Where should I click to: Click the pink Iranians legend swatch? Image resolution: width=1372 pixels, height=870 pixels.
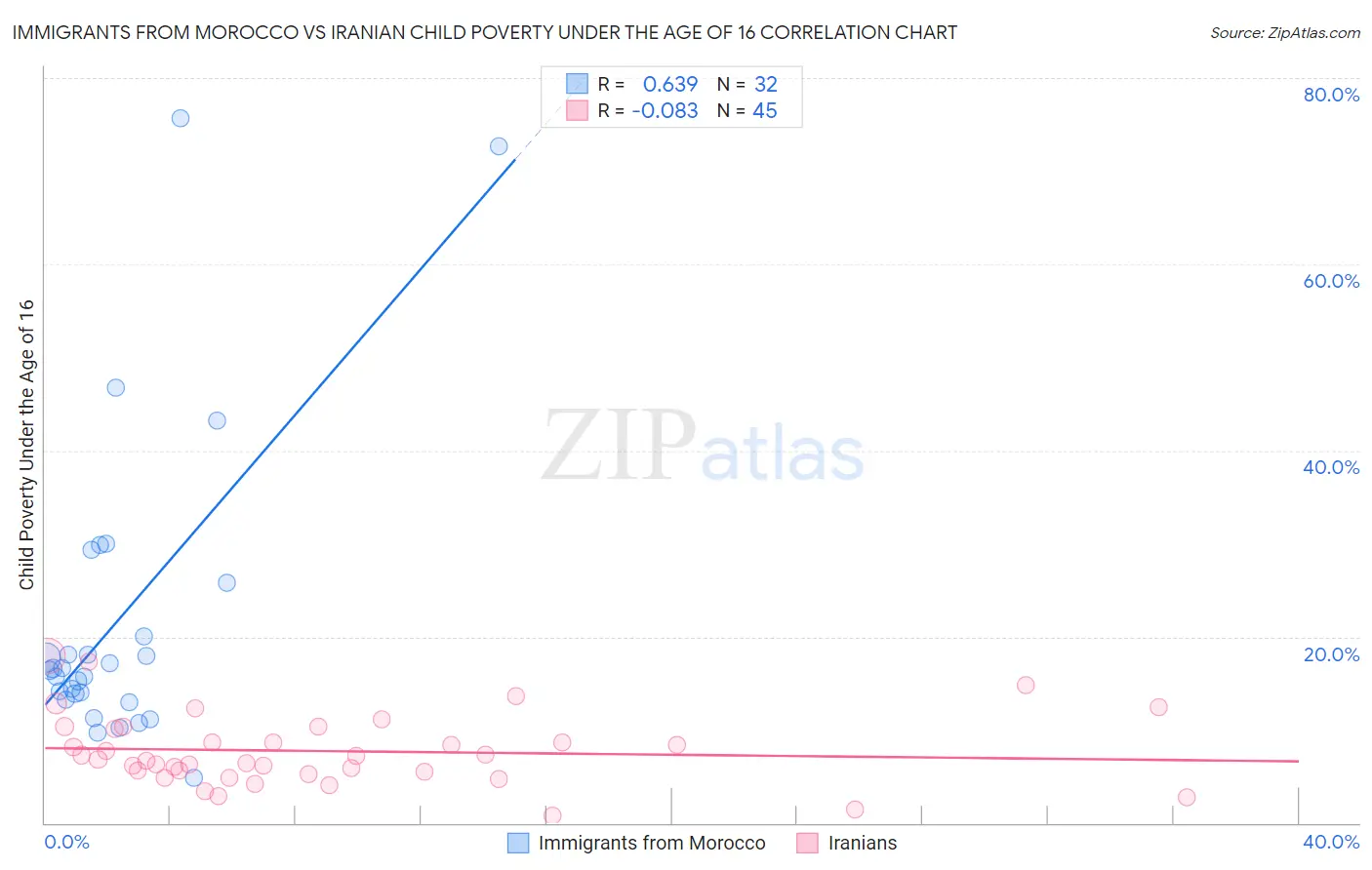pyautogui.click(x=807, y=843)
